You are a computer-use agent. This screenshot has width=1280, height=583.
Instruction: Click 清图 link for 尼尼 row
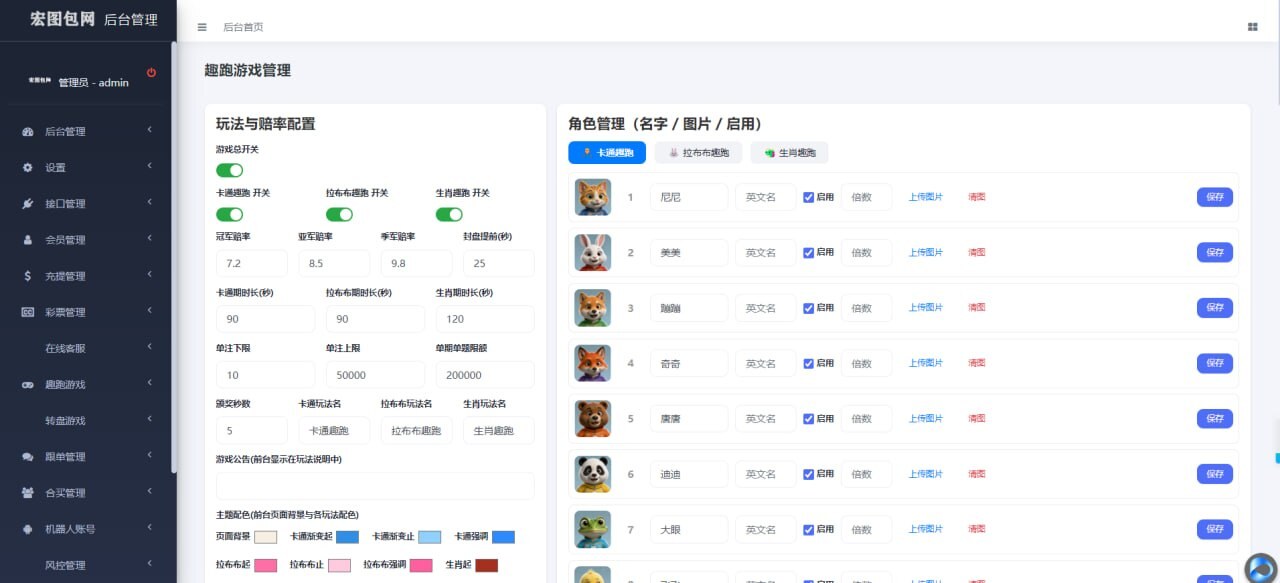977,197
